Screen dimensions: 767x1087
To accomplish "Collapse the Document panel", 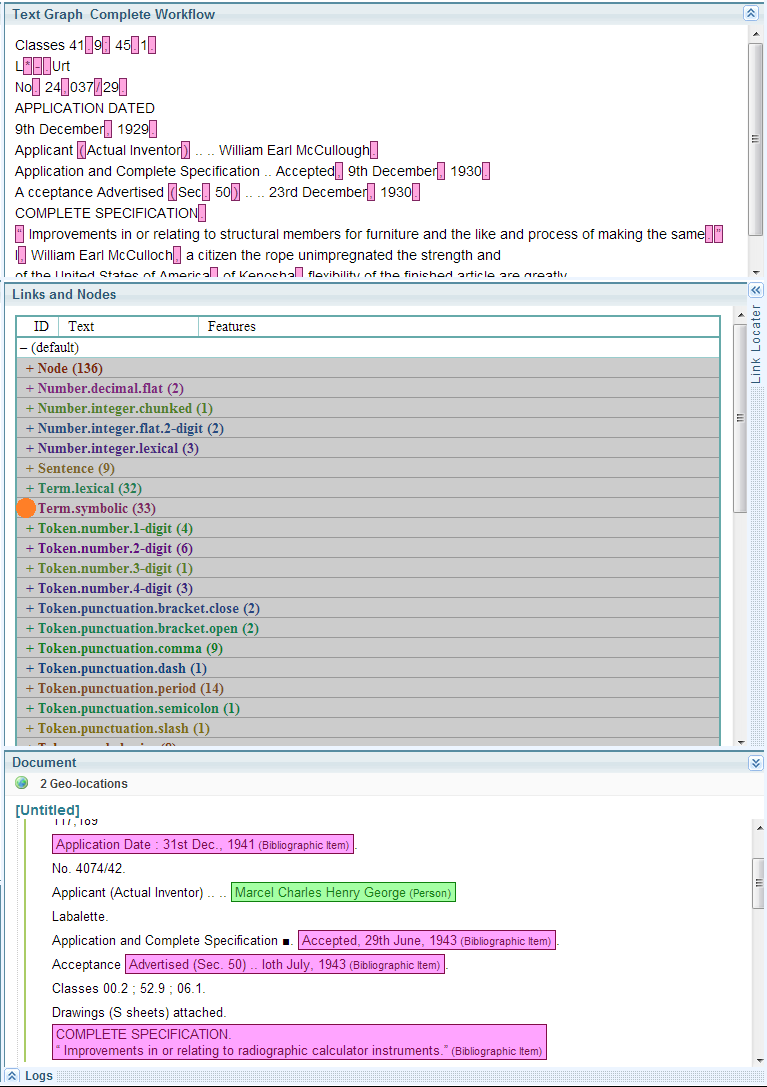I will (756, 763).
